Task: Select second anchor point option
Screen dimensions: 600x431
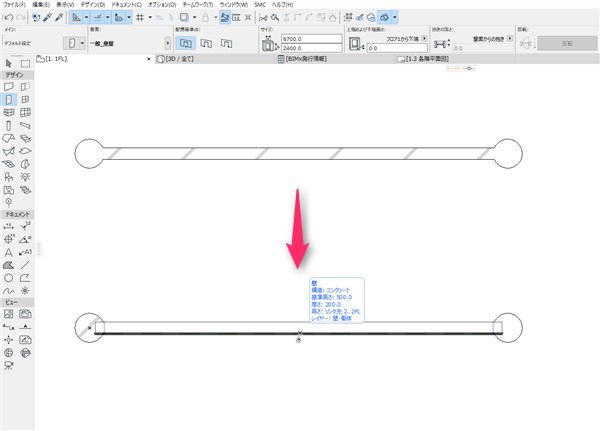Action: coord(206,43)
